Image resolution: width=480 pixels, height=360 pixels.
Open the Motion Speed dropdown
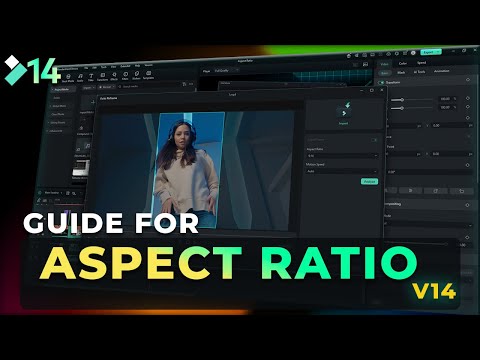(x=342, y=171)
